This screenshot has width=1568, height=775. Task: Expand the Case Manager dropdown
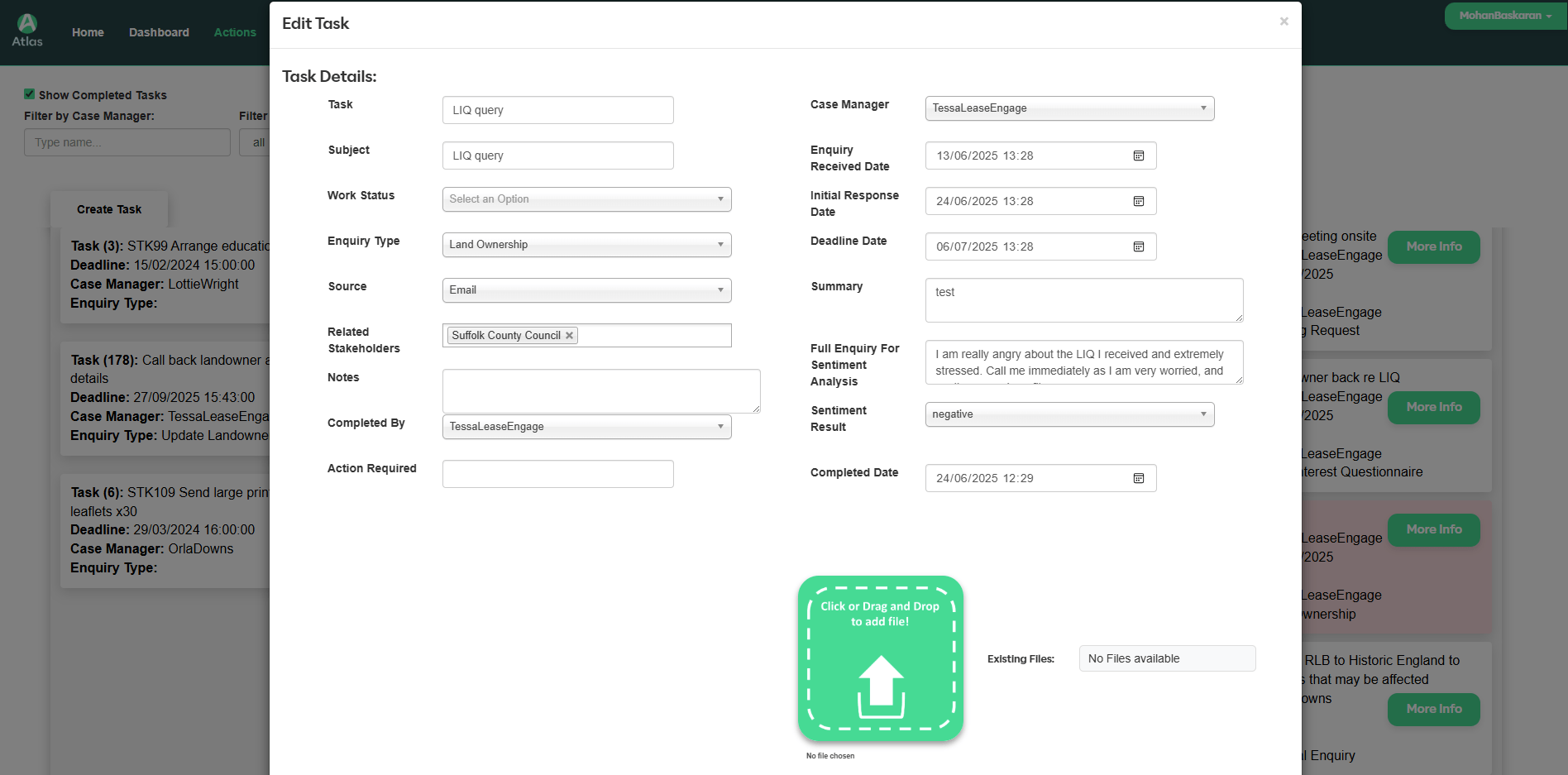click(x=1068, y=108)
